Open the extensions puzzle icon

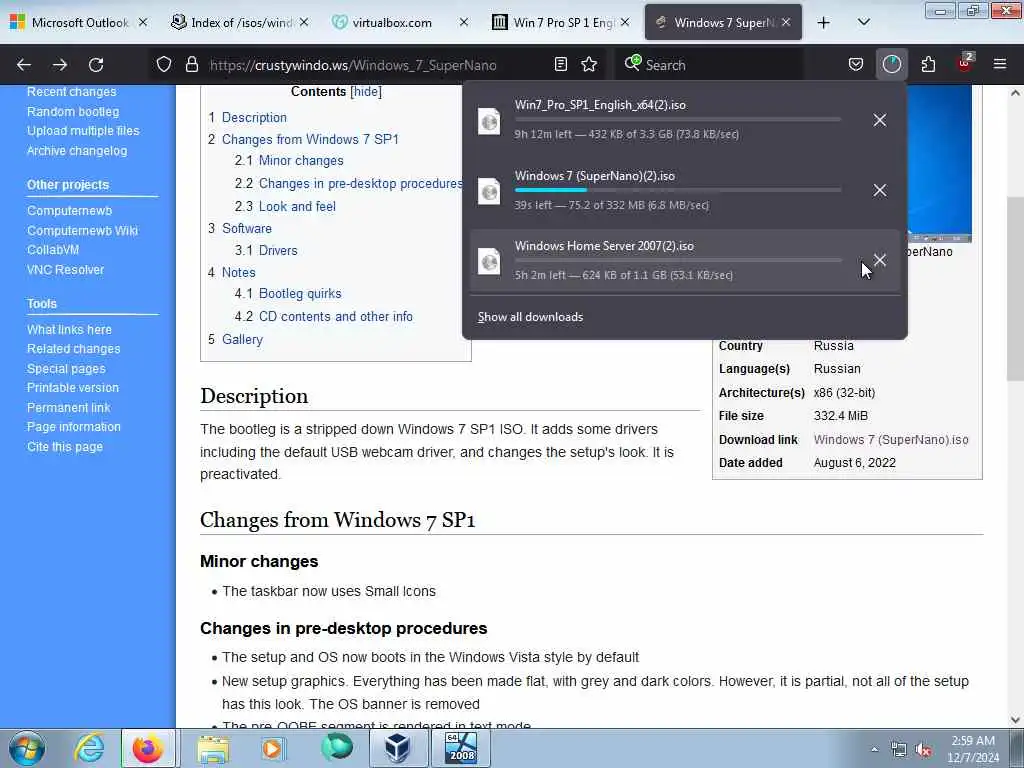pyautogui.click(x=928, y=64)
